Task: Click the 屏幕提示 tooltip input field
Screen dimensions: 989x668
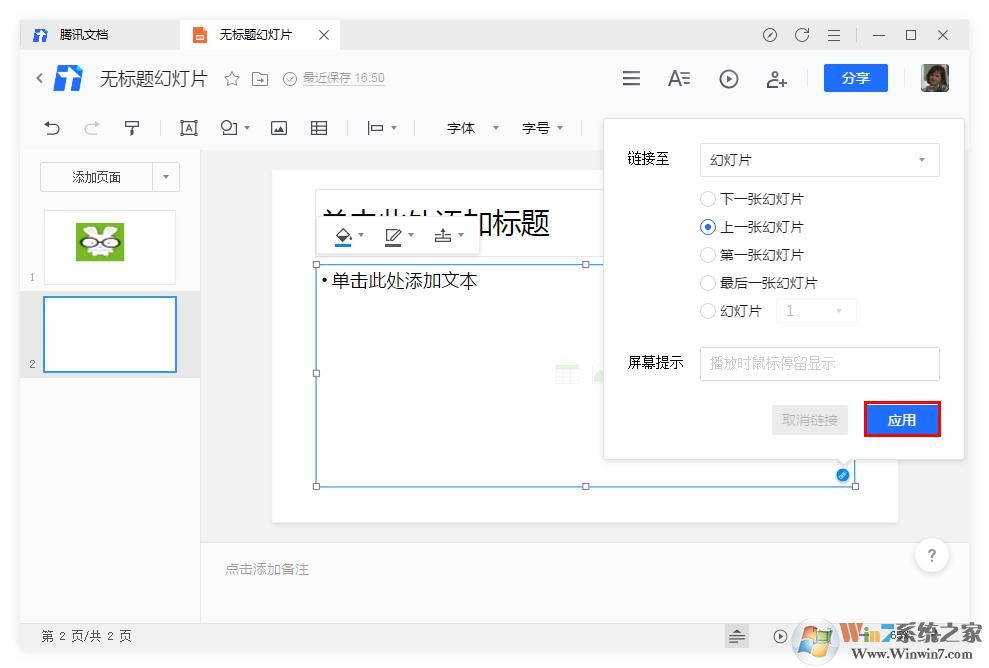Action: click(819, 364)
